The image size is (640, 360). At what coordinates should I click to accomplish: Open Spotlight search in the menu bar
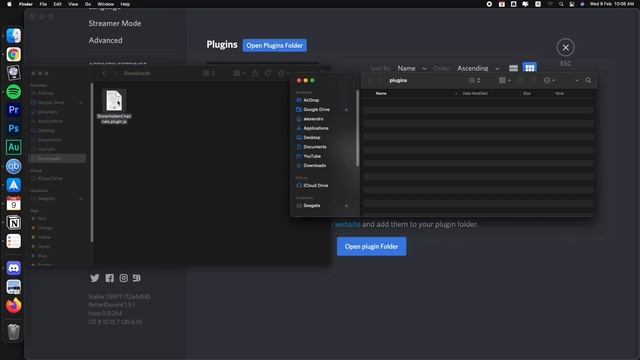pyautogui.click(x=562, y=4)
